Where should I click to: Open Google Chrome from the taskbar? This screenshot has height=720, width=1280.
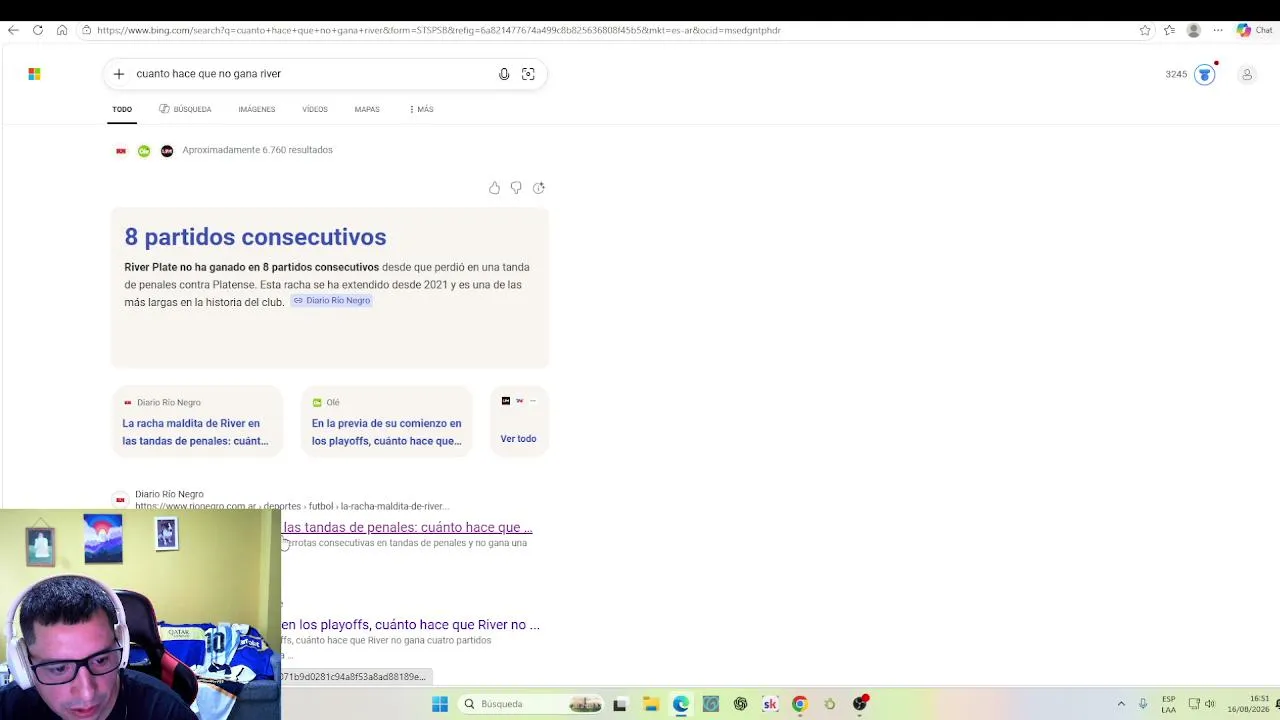800,704
